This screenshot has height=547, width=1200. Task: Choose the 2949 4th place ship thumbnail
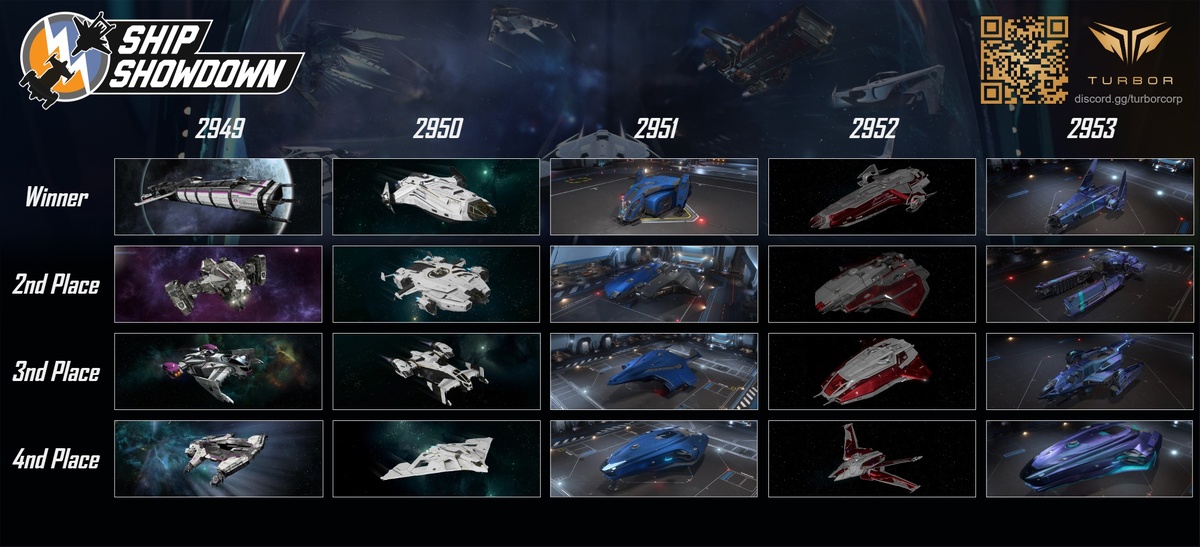[218, 459]
